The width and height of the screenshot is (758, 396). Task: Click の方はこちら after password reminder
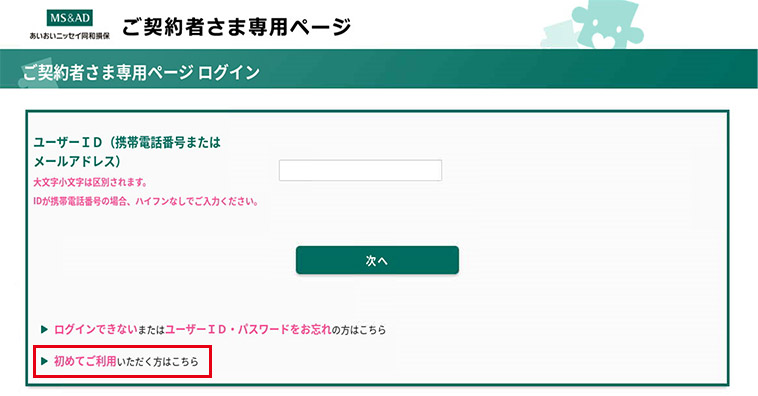coord(359,330)
